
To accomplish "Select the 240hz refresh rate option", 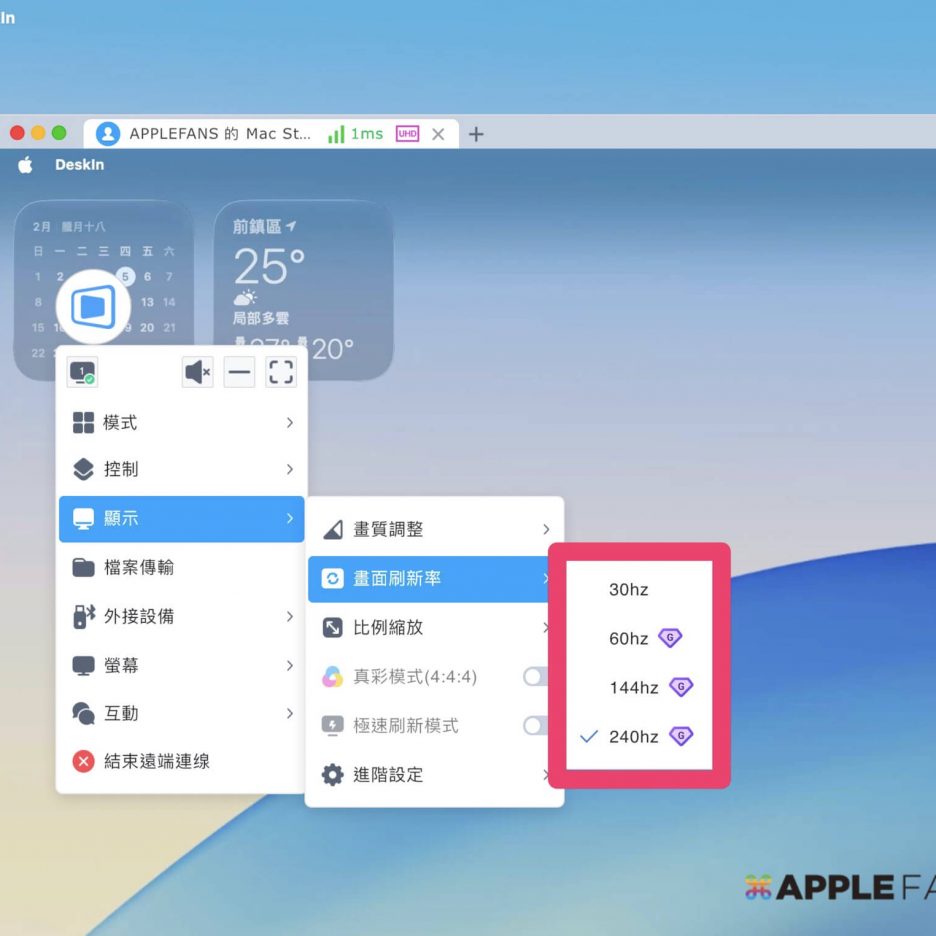I will click(x=634, y=737).
